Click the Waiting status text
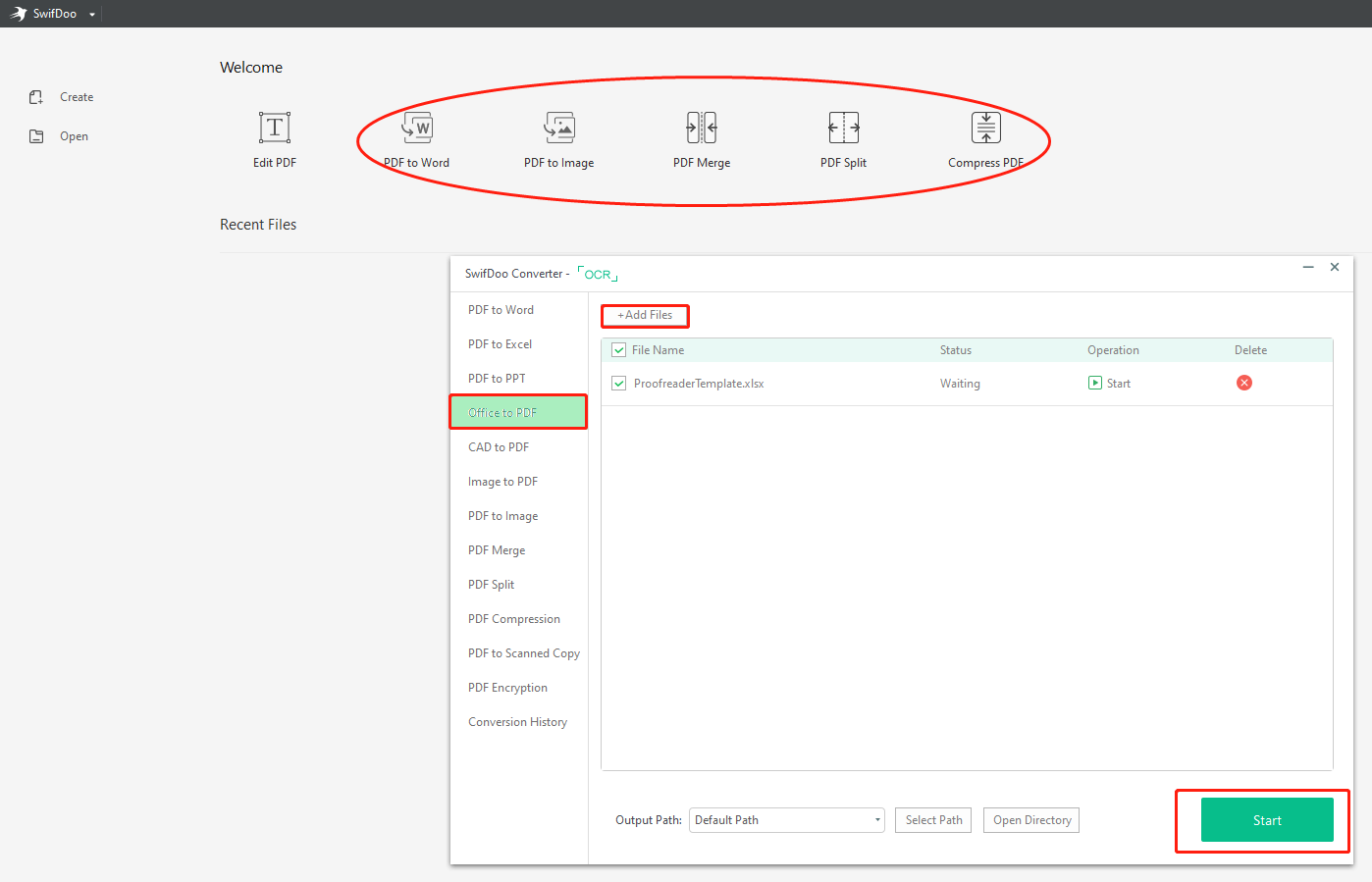 (x=960, y=384)
